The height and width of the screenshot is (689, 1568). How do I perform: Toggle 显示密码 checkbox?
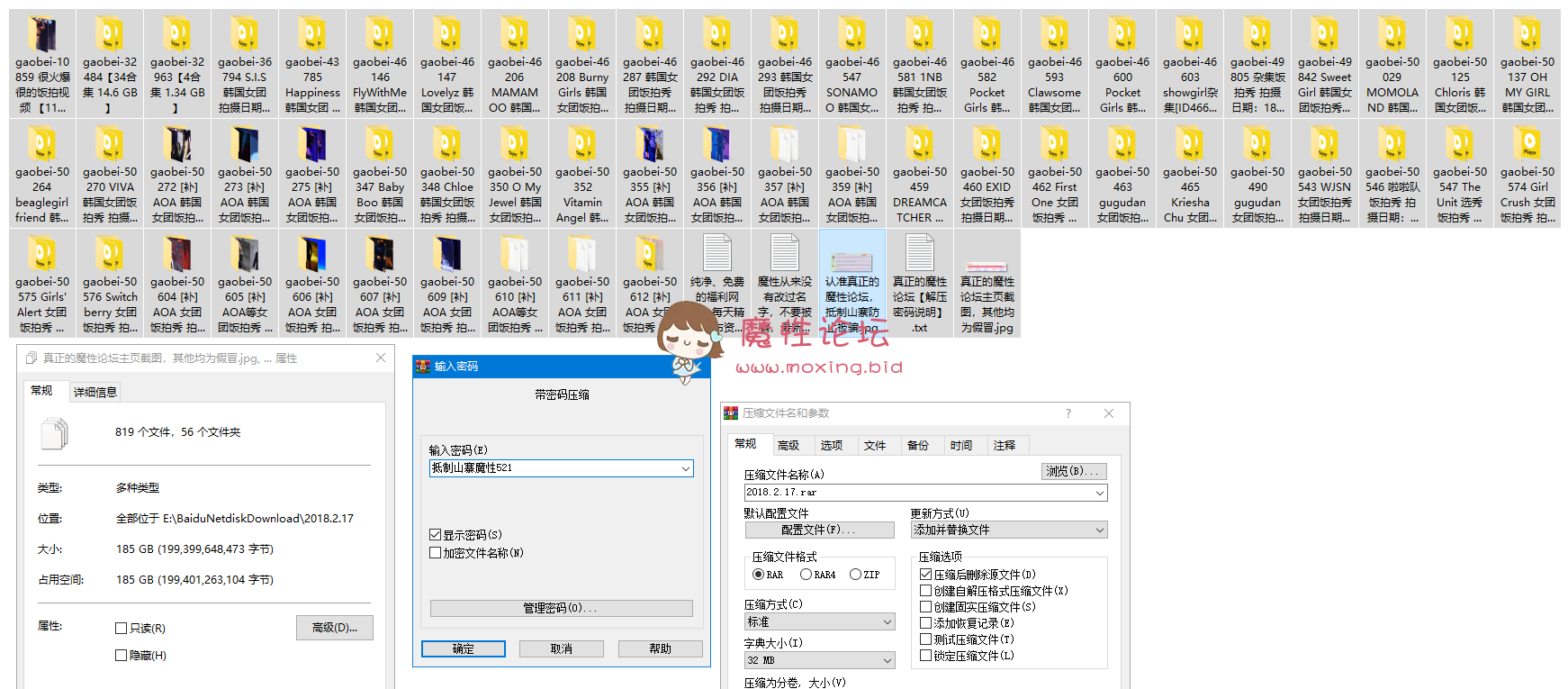click(x=436, y=535)
